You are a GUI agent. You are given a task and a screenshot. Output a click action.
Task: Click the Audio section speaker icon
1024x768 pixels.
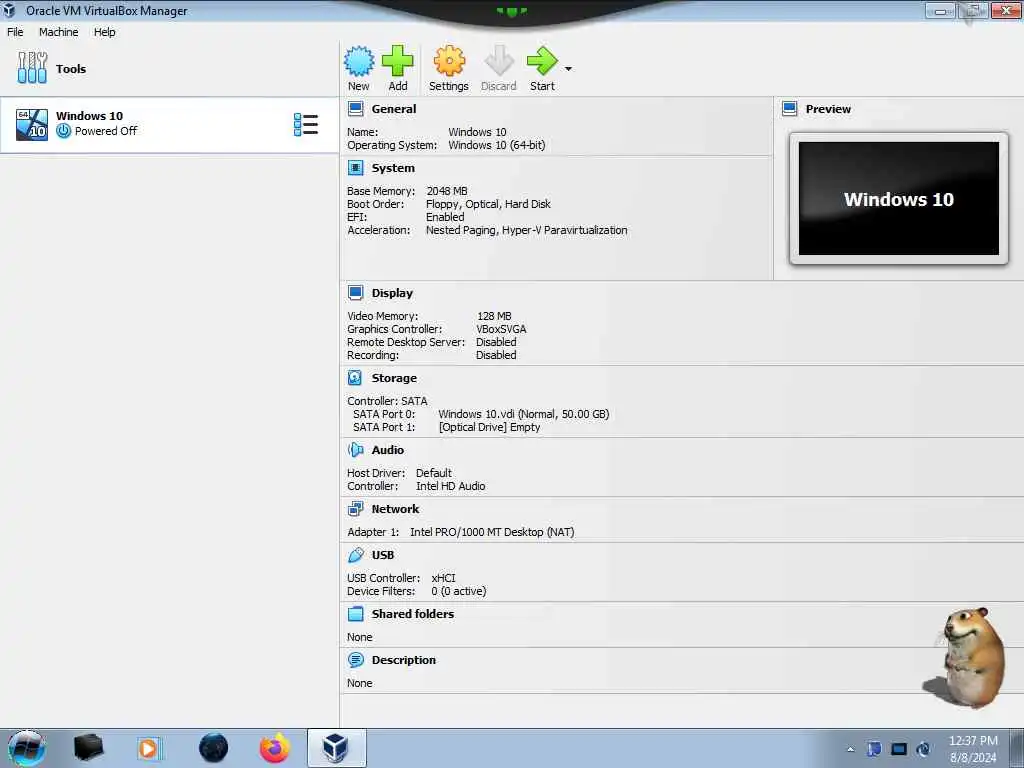[355, 449]
